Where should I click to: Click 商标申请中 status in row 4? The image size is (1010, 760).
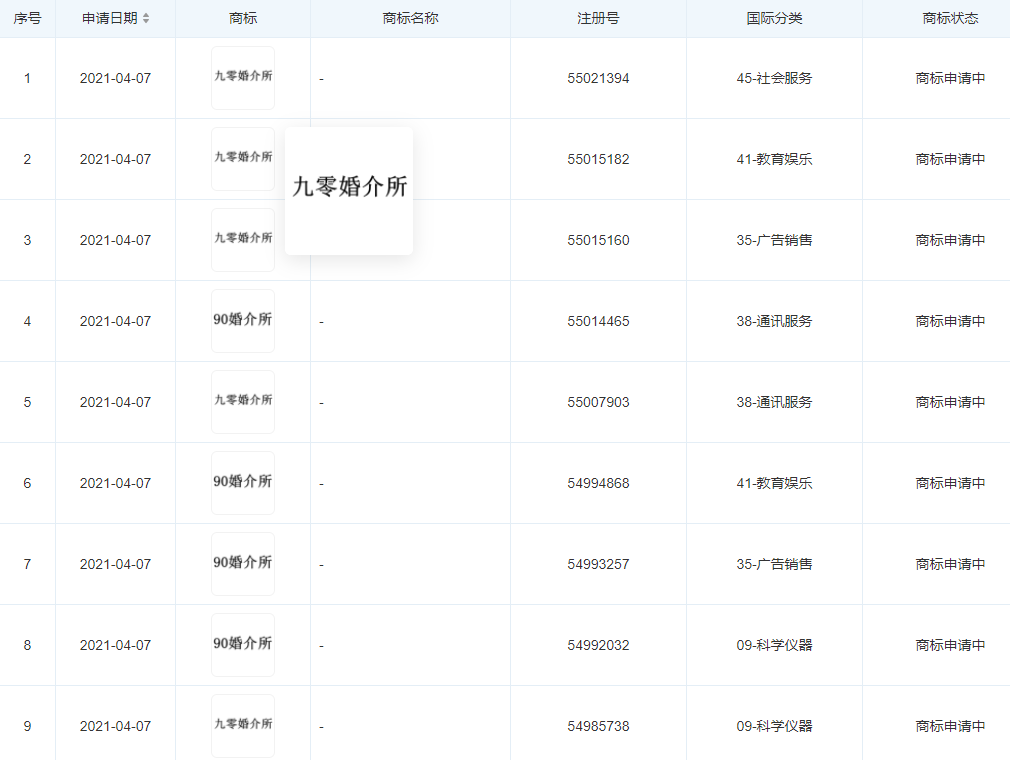coord(950,321)
